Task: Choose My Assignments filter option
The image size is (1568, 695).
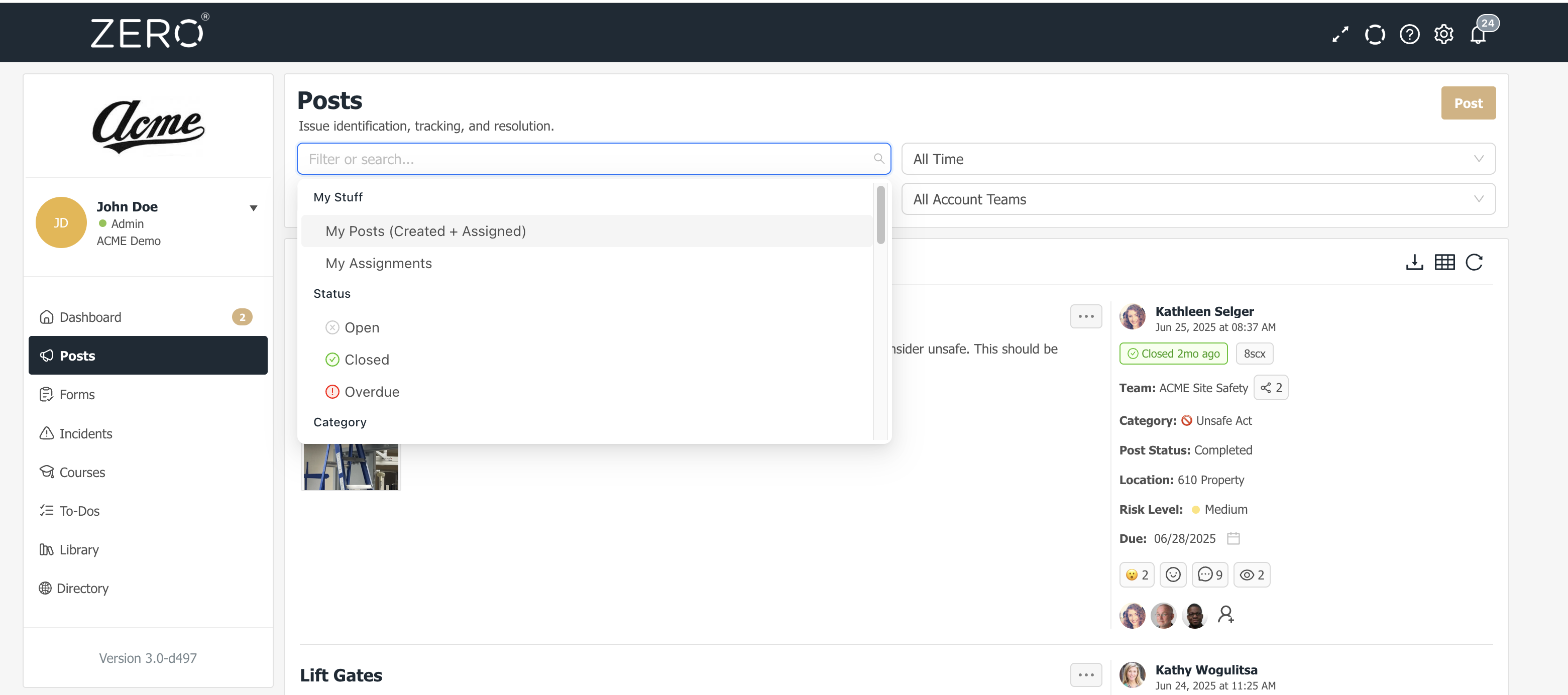Action: (378, 264)
